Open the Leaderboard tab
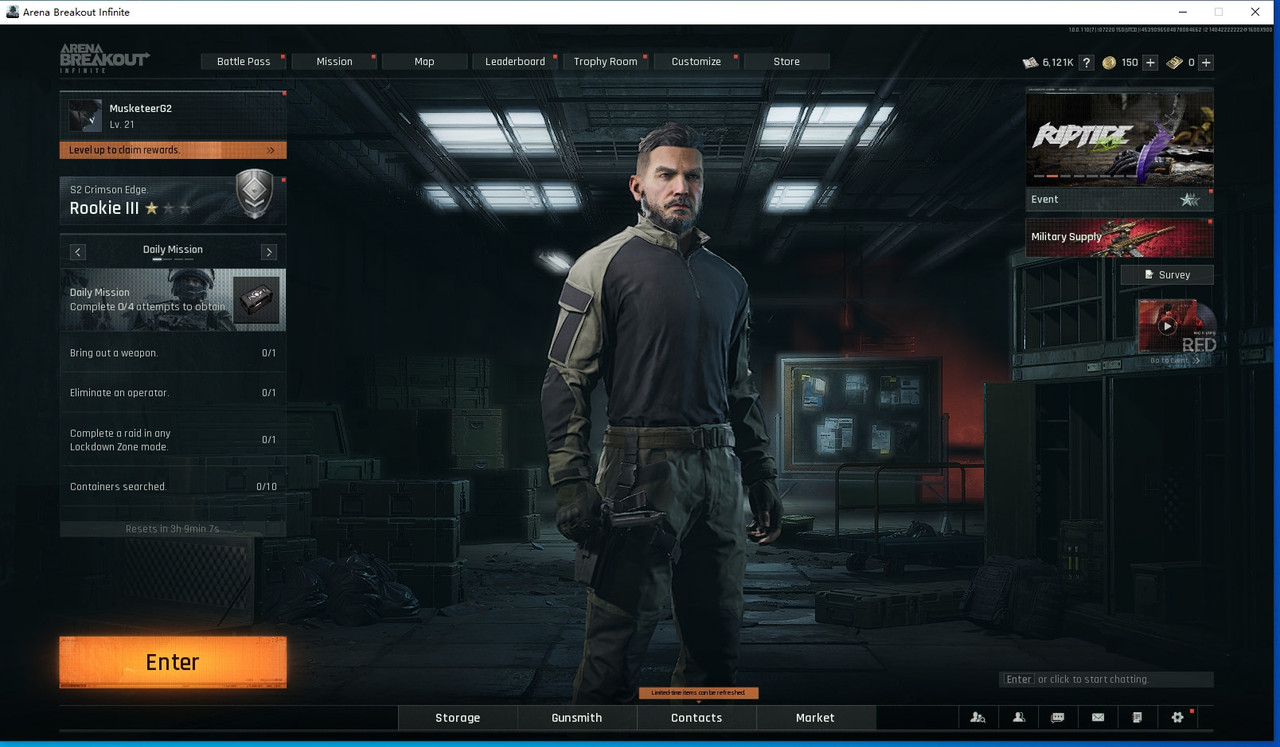 [515, 61]
